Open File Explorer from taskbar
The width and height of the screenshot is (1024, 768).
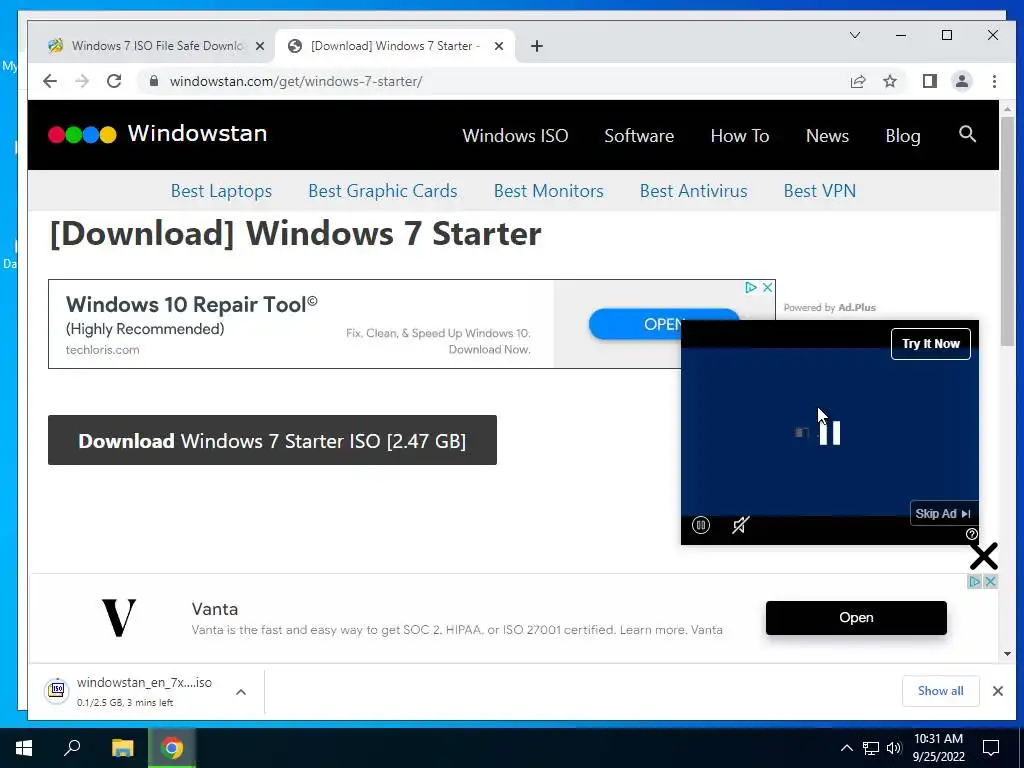(122, 748)
